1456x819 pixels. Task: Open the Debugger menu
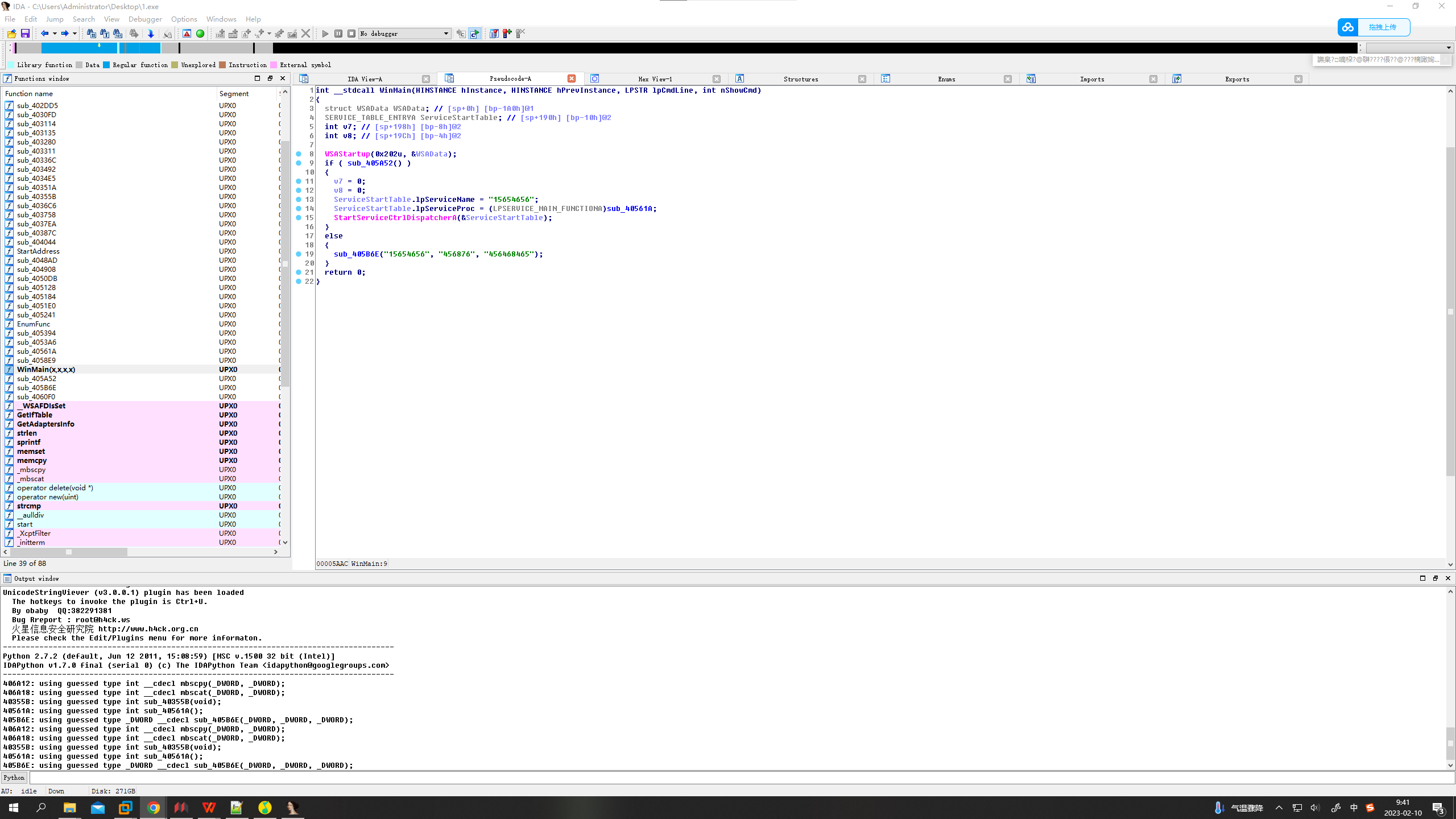point(145,19)
